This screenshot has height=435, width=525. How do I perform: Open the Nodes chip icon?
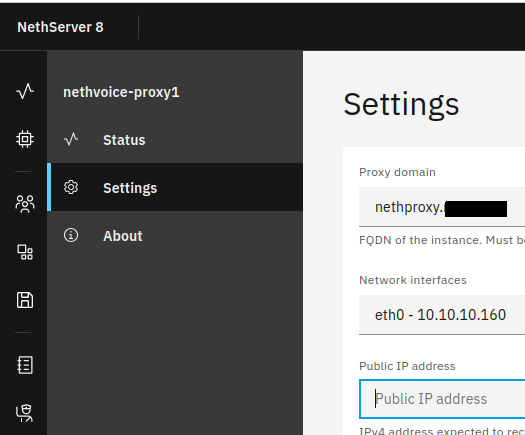click(25, 139)
